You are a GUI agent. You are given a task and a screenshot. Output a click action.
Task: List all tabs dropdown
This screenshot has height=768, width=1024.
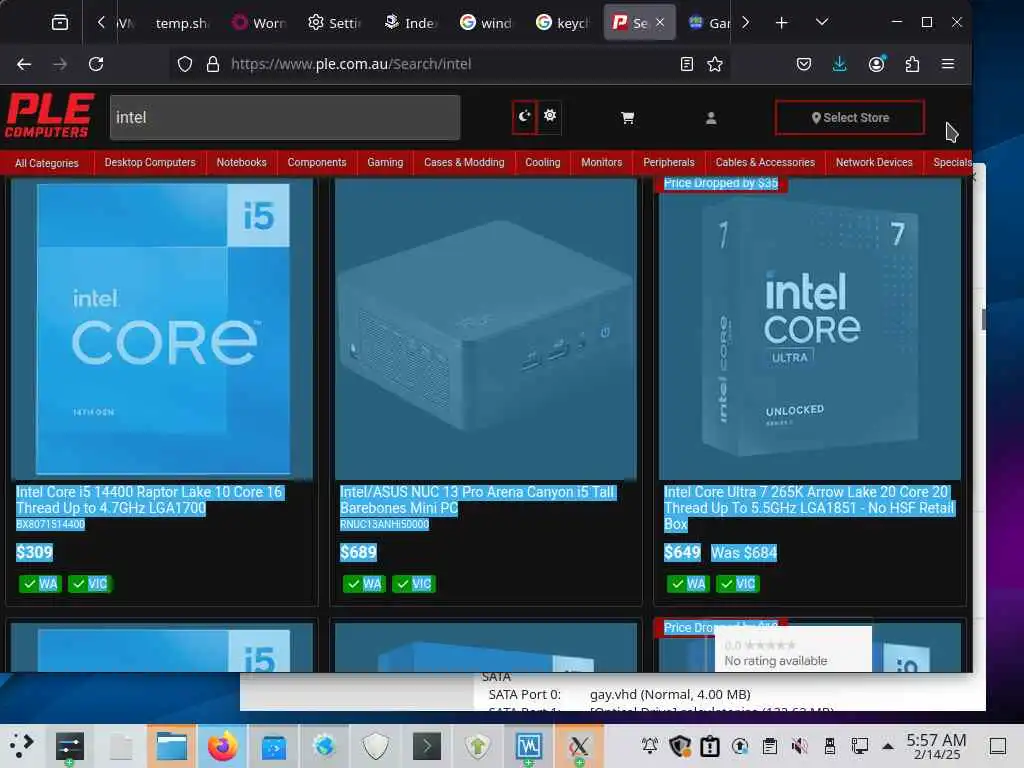(822, 22)
